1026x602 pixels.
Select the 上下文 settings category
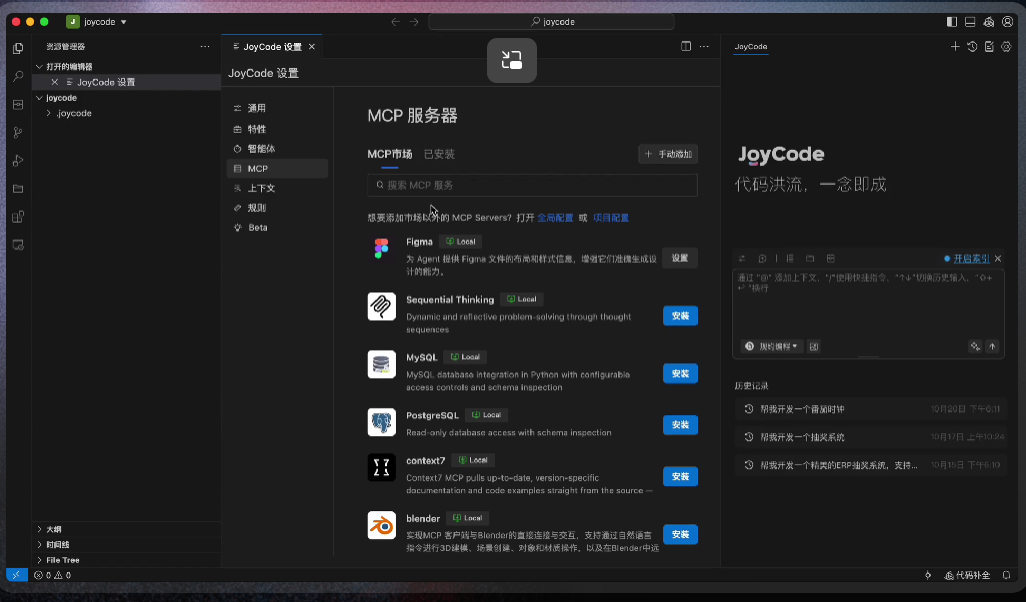[x=277, y=188]
